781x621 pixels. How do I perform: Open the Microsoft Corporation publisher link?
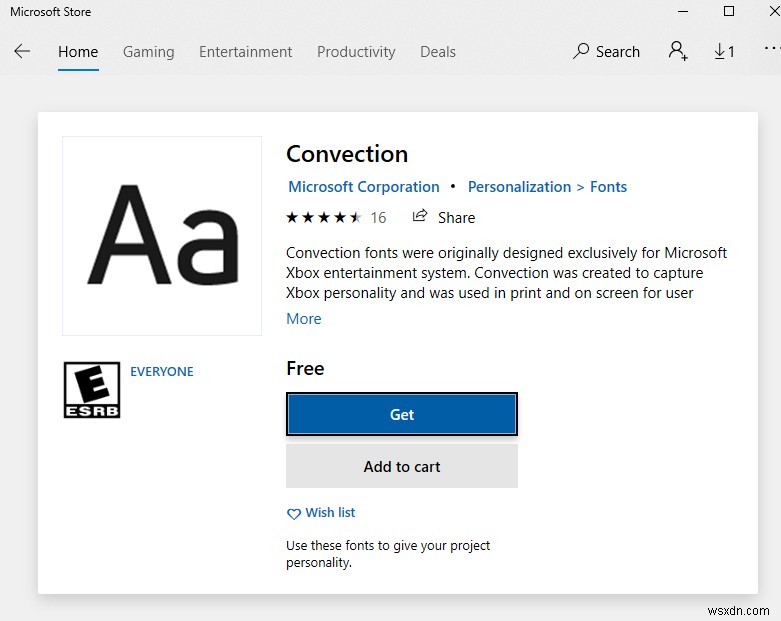364,187
